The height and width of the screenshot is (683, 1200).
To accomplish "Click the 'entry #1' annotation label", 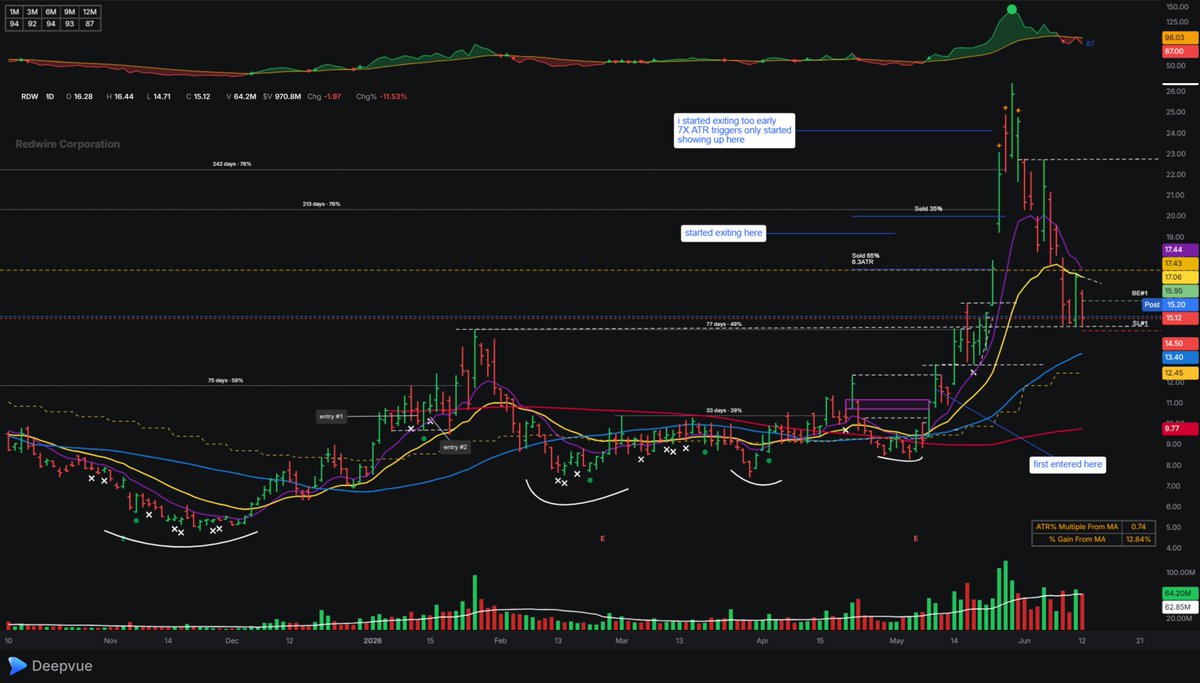I will [x=331, y=416].
